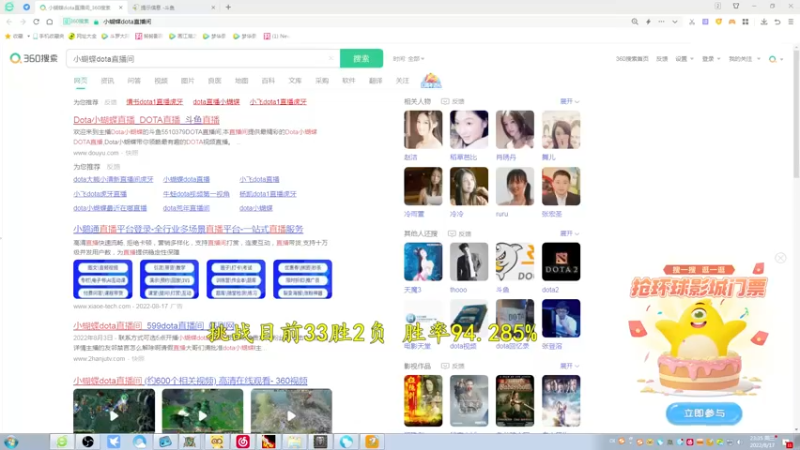Image resolution: width=800 pixels, height=450 pixels.
Task: Open the four-square extensions grid icon
Action: click(745, 22)
